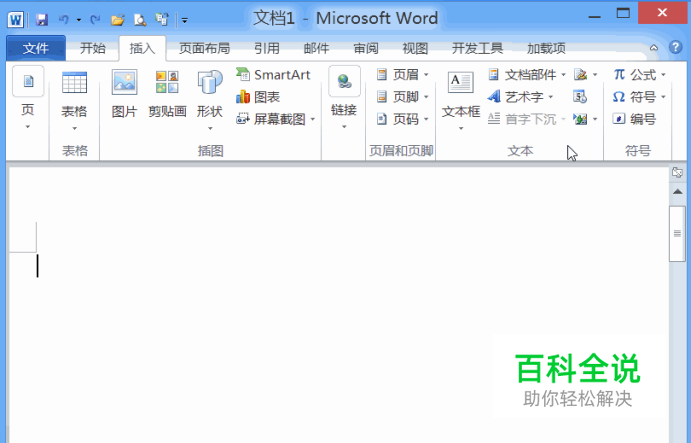Viewport: 691px width, 443px height.
Task: Open print preview from quick access toolbar
Action: pyautogui.click(x=140, y=19)
